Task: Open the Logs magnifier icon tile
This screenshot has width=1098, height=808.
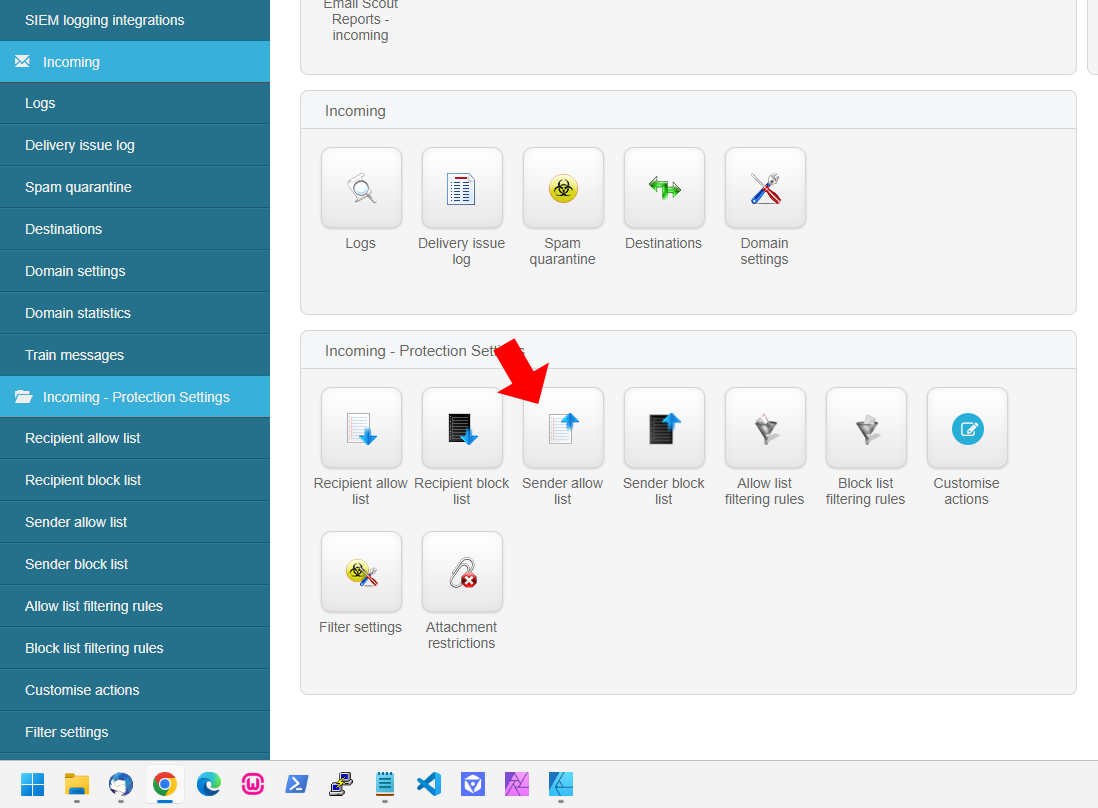Action: point(361,188)
